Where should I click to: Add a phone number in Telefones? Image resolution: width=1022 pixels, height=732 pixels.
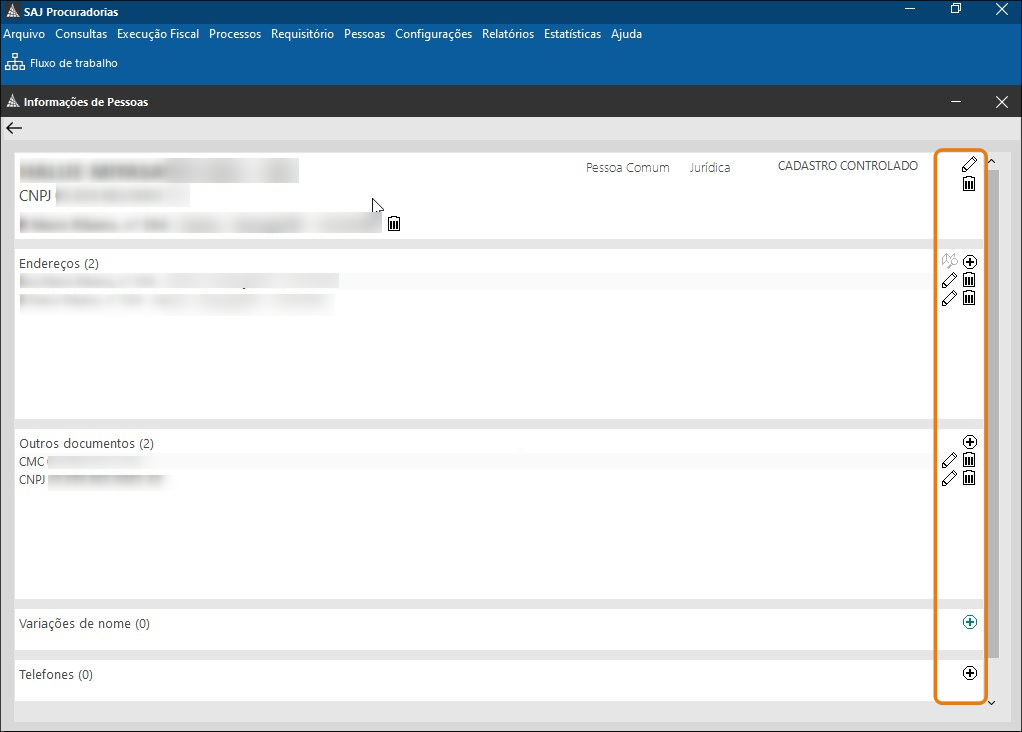969,673
